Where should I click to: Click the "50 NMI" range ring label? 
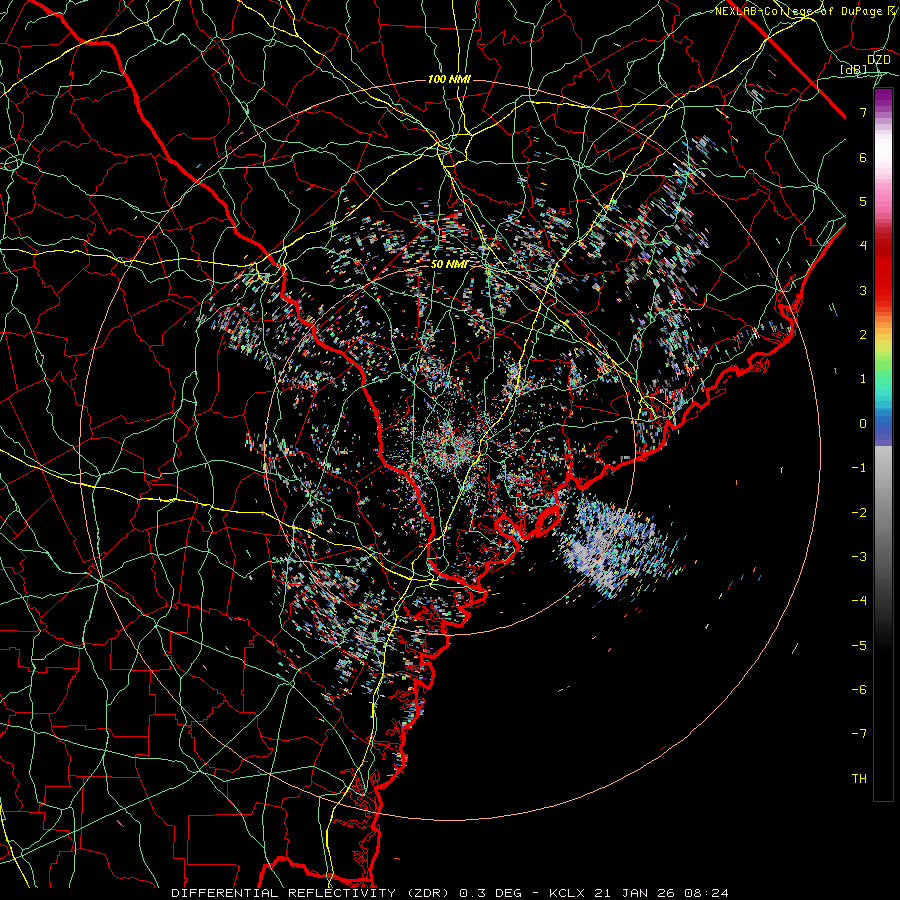click(x=449, y=264)
